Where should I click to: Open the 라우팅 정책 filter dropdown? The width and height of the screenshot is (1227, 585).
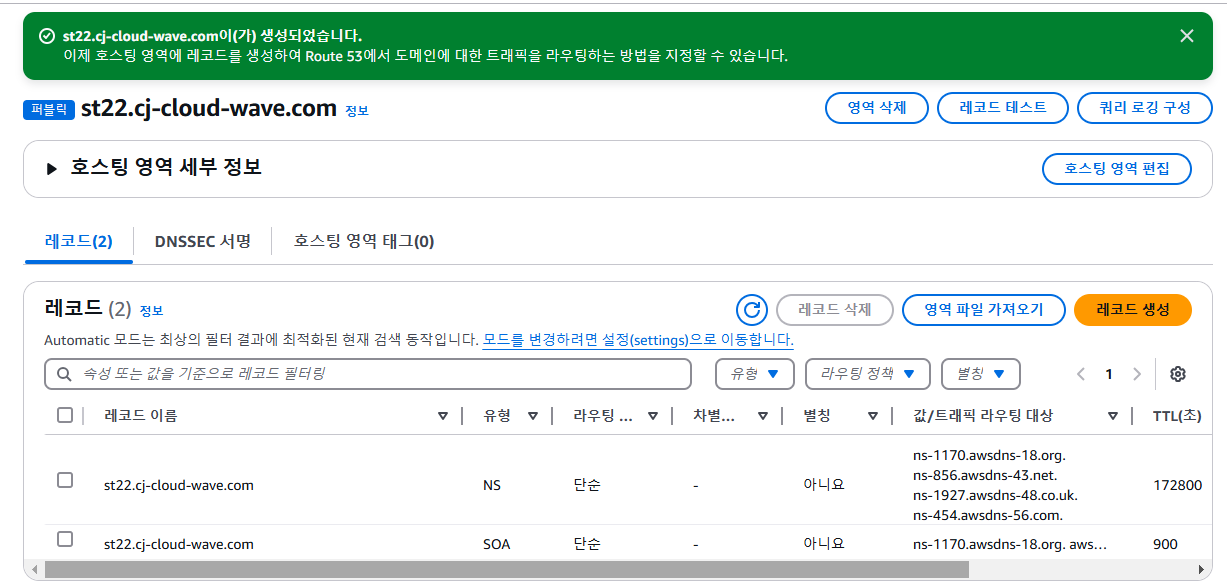[868, 374]
